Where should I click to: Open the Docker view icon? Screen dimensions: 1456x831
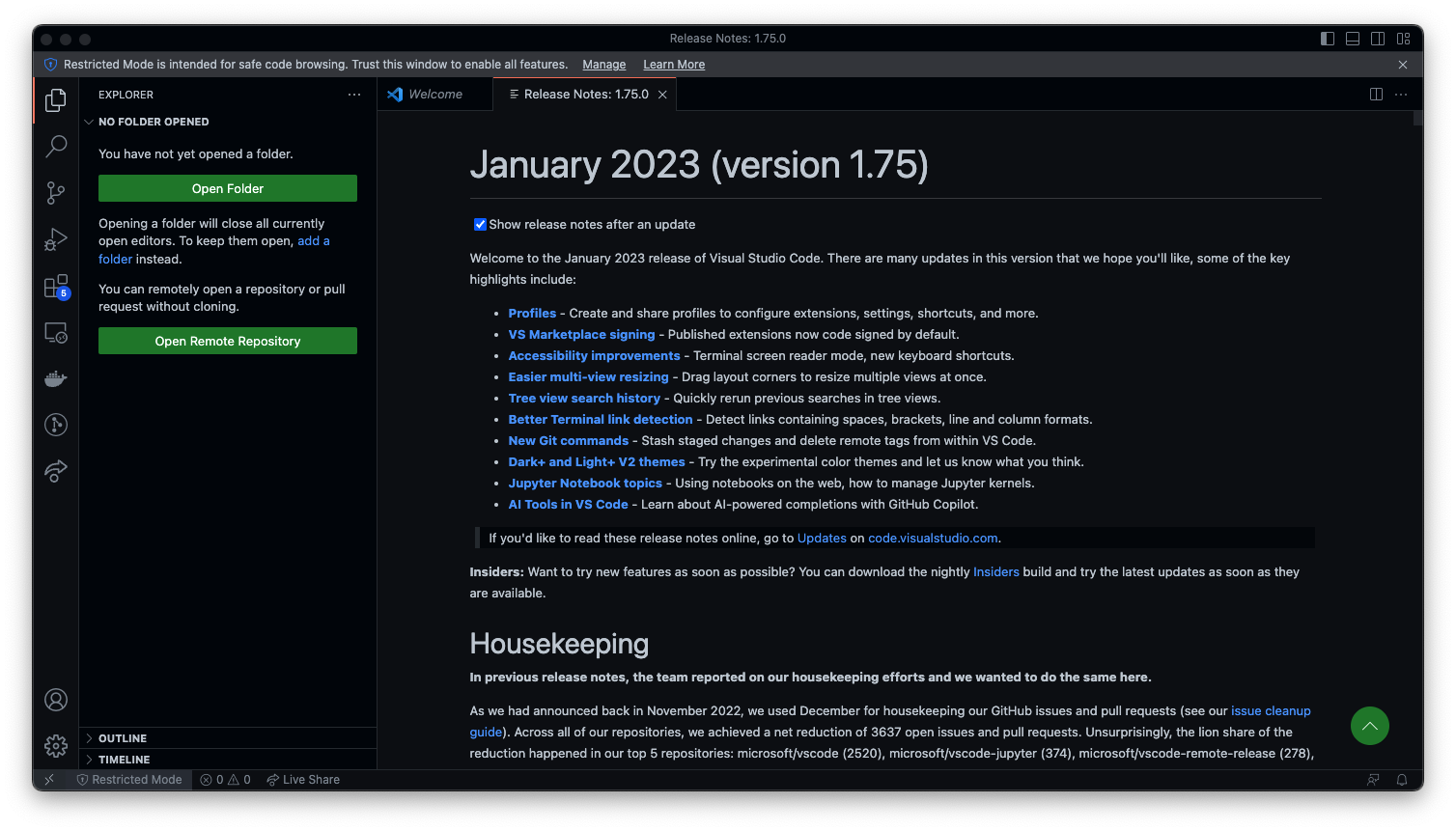tap(56, 378)
